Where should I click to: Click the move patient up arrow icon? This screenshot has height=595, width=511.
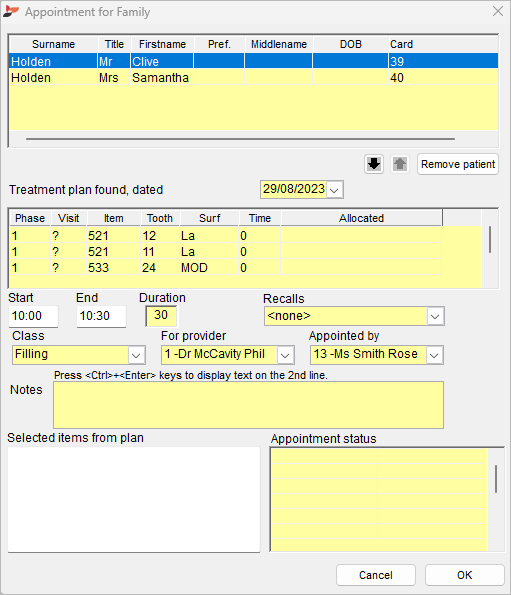coord(399,164)
